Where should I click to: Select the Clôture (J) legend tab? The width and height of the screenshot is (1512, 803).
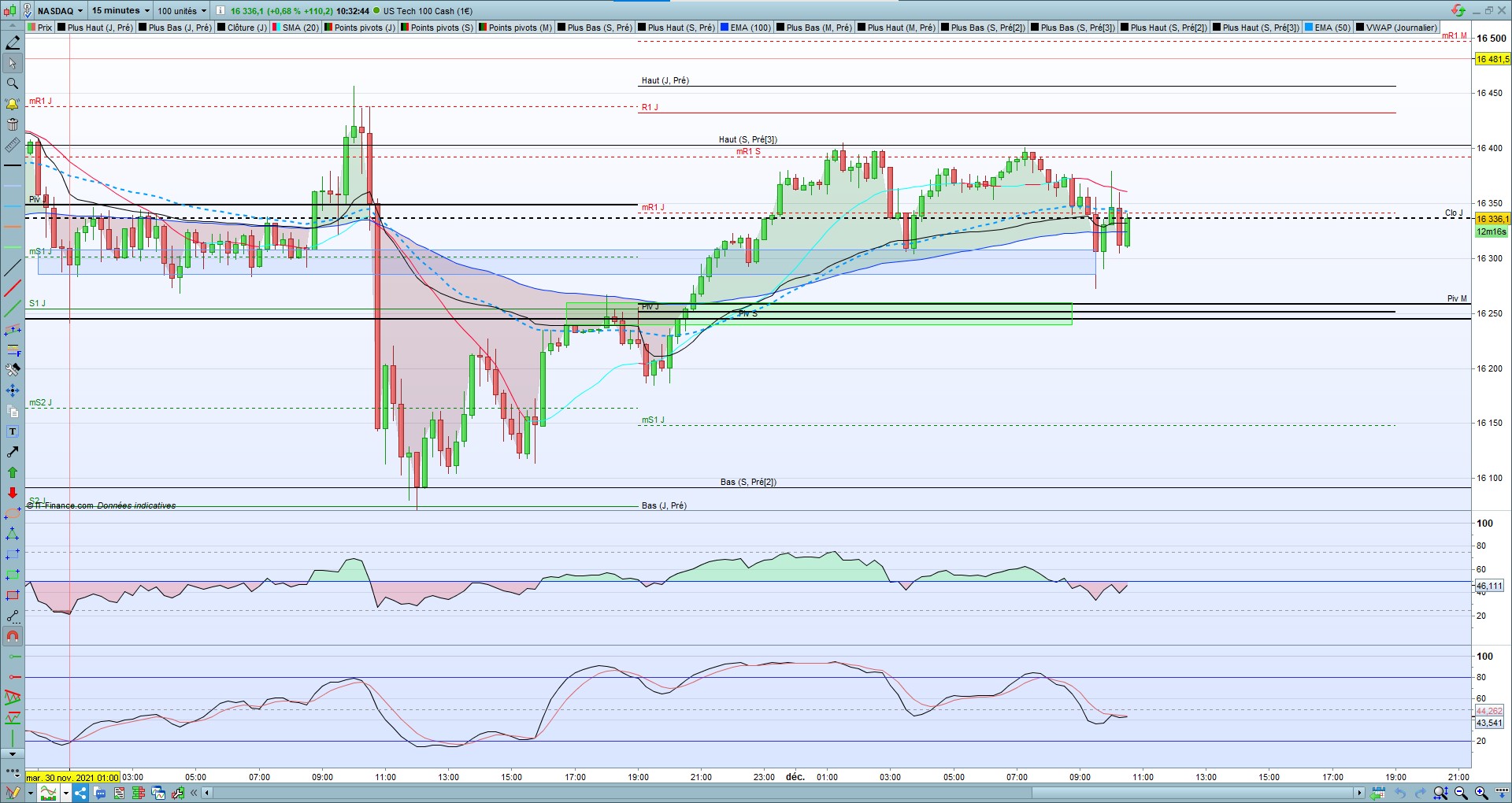(243, 28)
